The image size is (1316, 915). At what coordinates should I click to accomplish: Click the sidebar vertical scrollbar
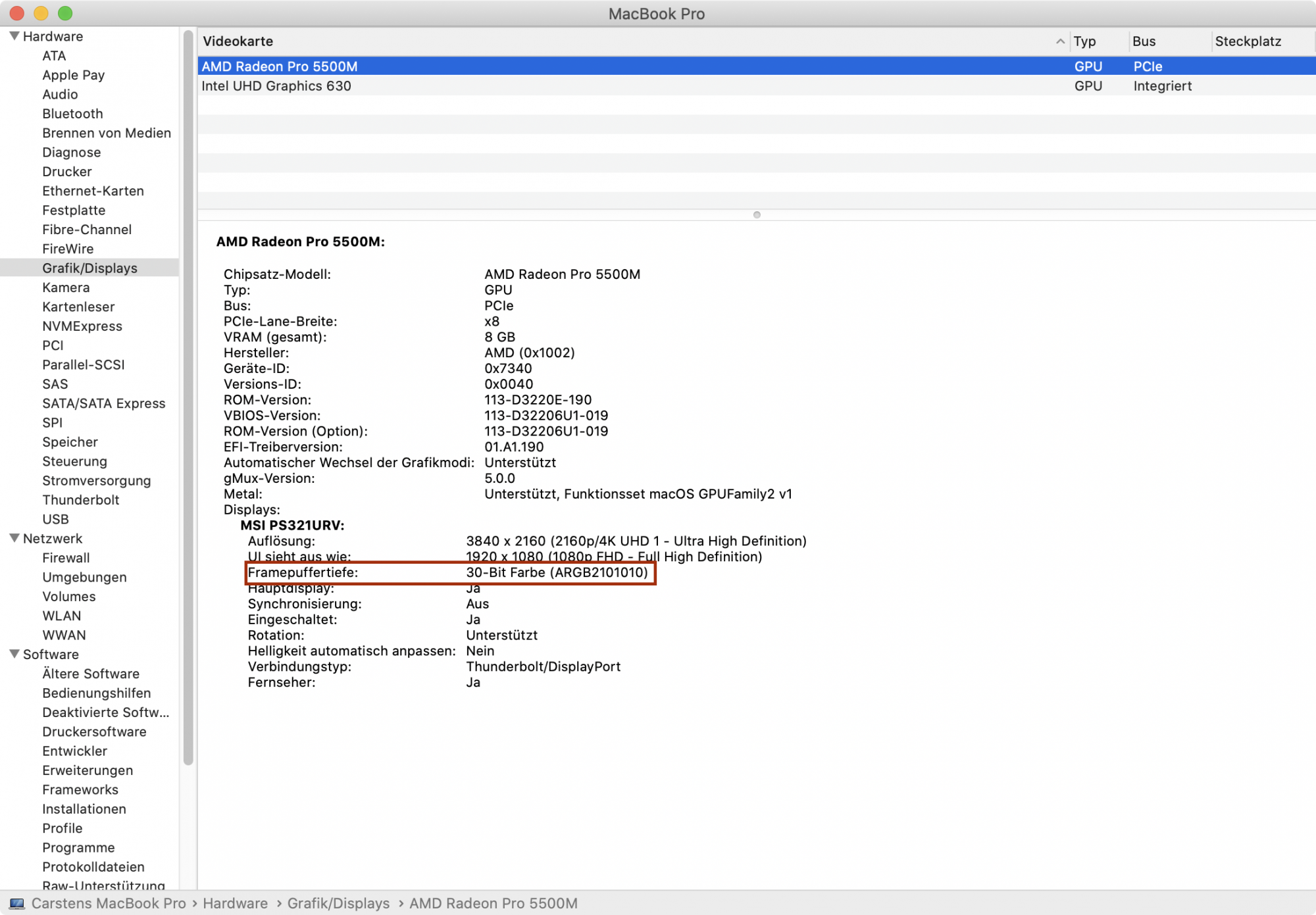pos(188,395)
